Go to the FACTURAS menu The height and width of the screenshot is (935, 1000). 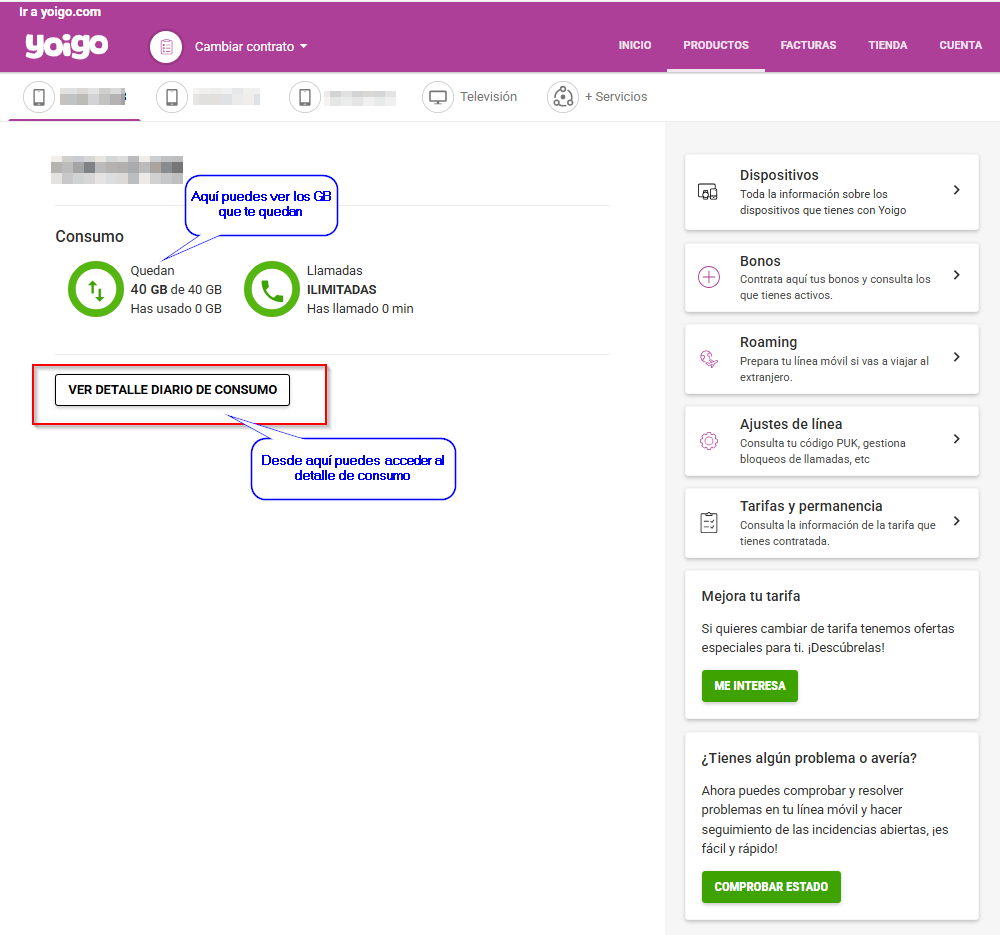(808, 46)
